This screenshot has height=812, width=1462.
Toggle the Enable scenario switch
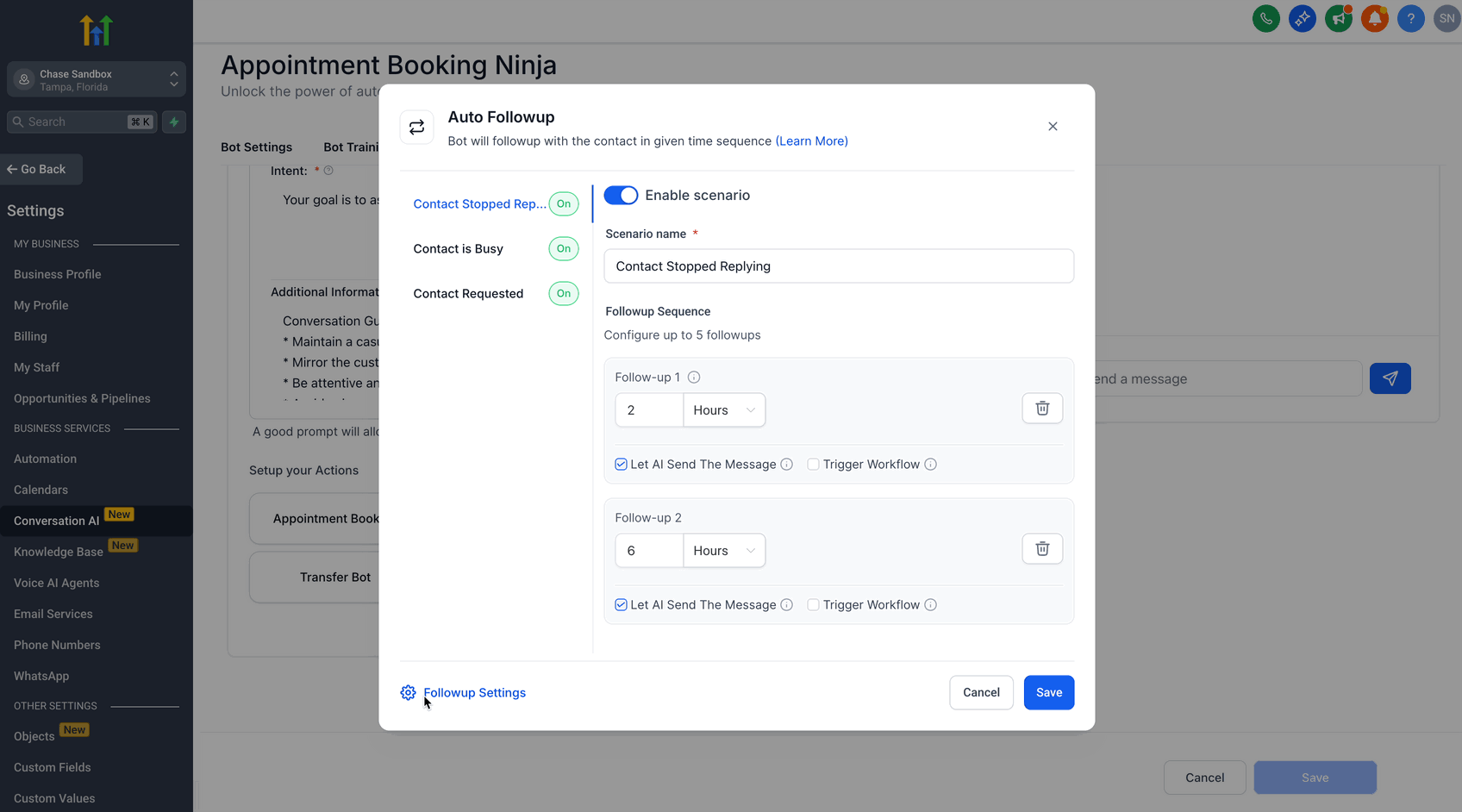tap(621, 195)
